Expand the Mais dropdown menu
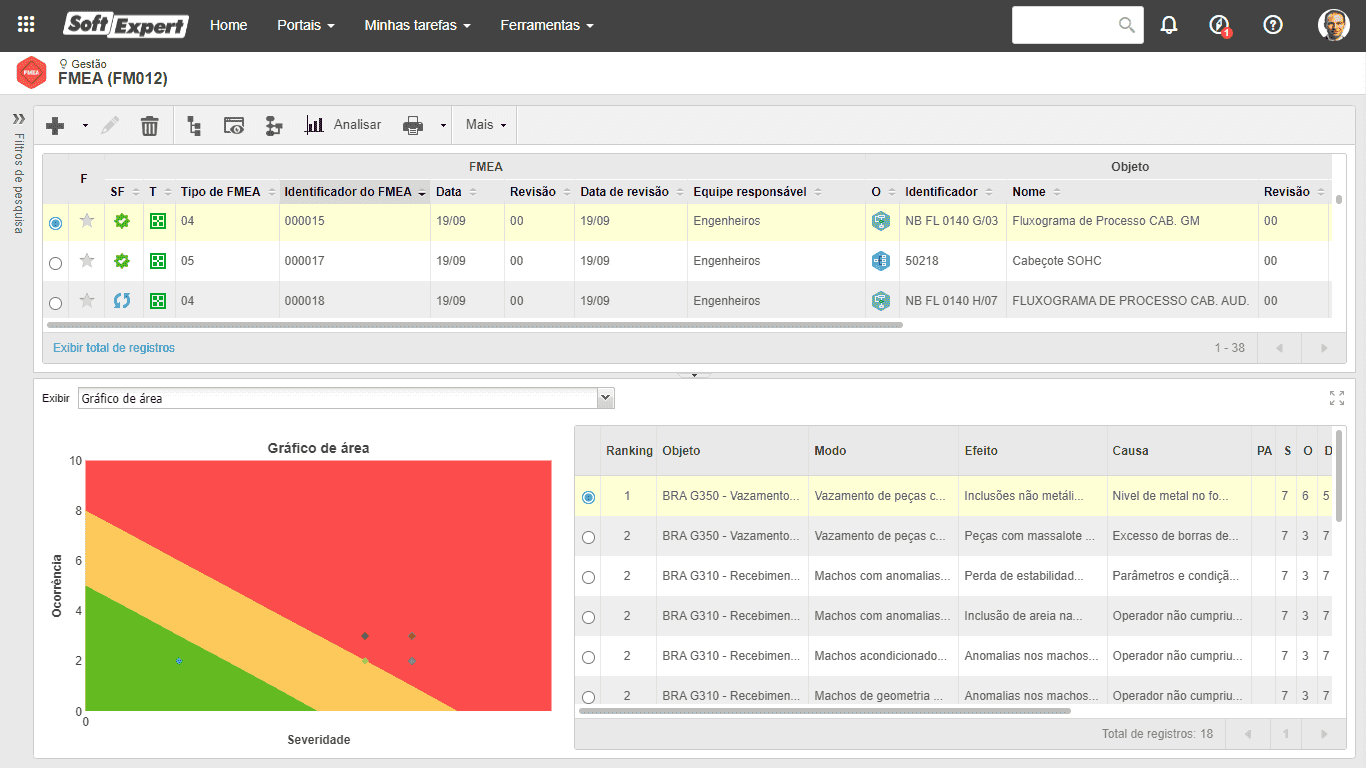Viewport: 1366px width, 768px height. point(486,125)
